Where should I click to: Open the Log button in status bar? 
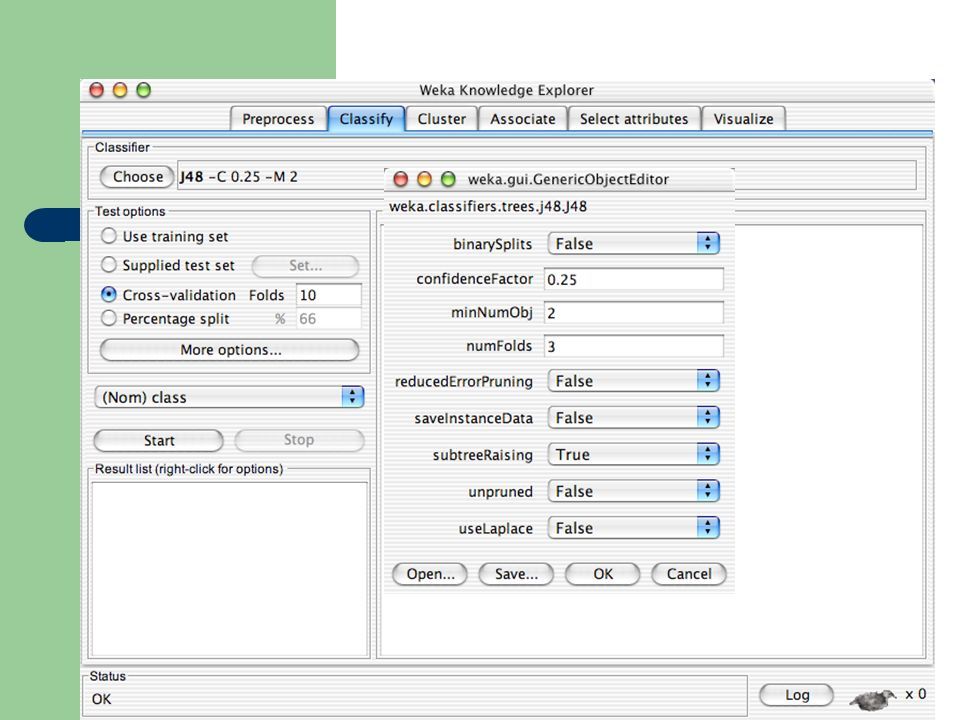point(797,695)
